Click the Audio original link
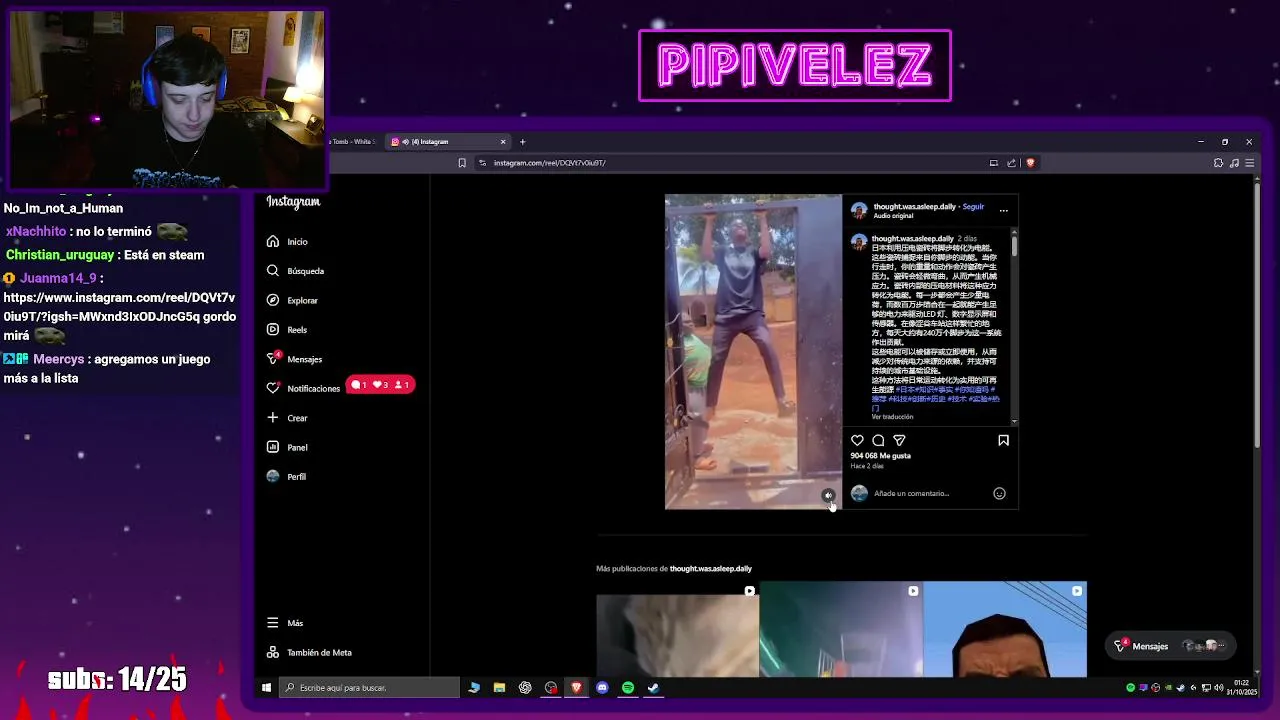This screenshot has height=720, width=1280. pos(893,216)
